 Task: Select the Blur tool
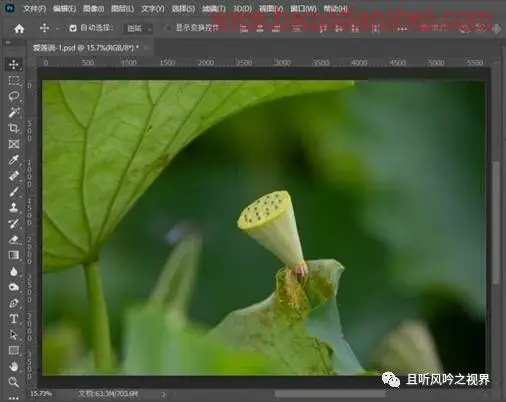click(x=14, y=271)
